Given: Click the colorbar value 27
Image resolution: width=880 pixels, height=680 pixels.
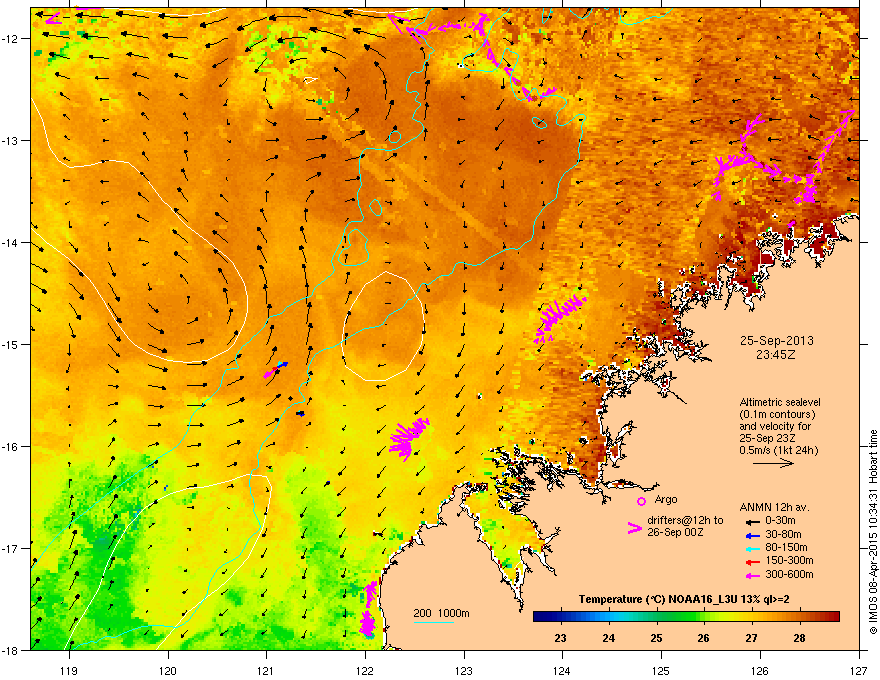Looking at the screenshot, I should pos(751,638).
